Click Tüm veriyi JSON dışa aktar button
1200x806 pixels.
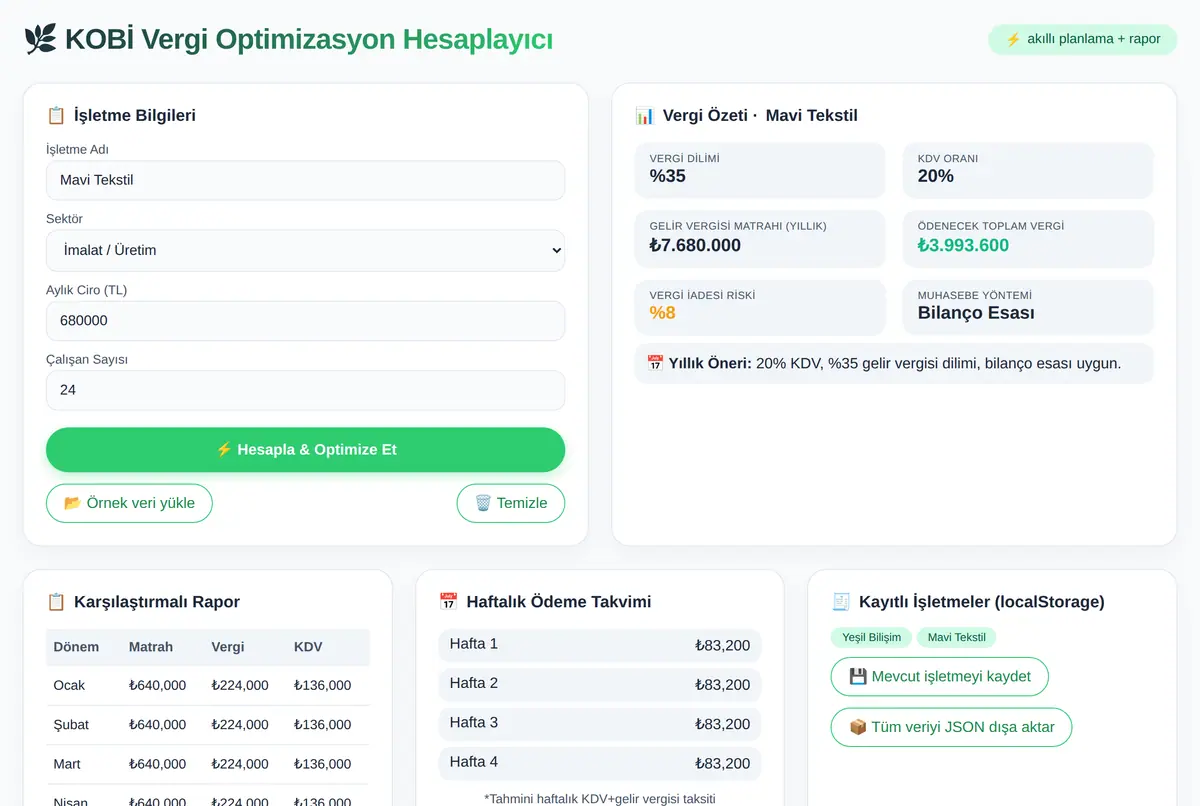click(x=951, y=727)
